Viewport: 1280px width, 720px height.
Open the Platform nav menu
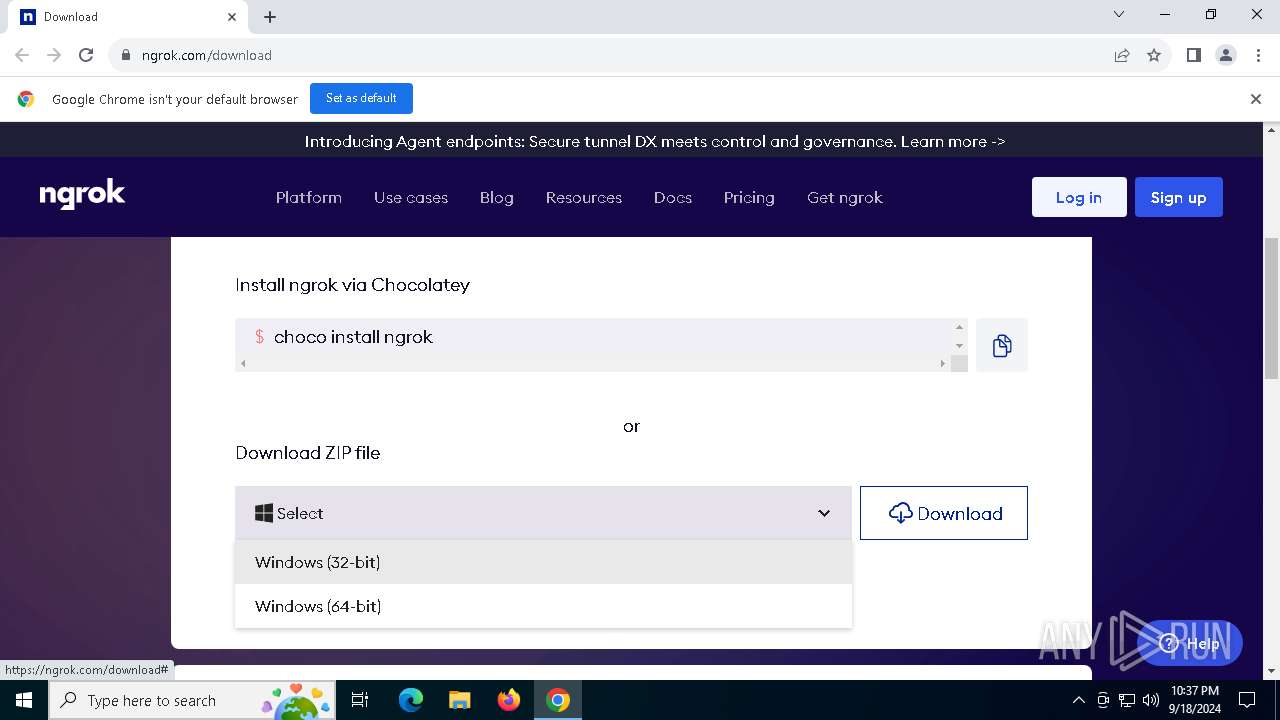click(x=309, y=197)
